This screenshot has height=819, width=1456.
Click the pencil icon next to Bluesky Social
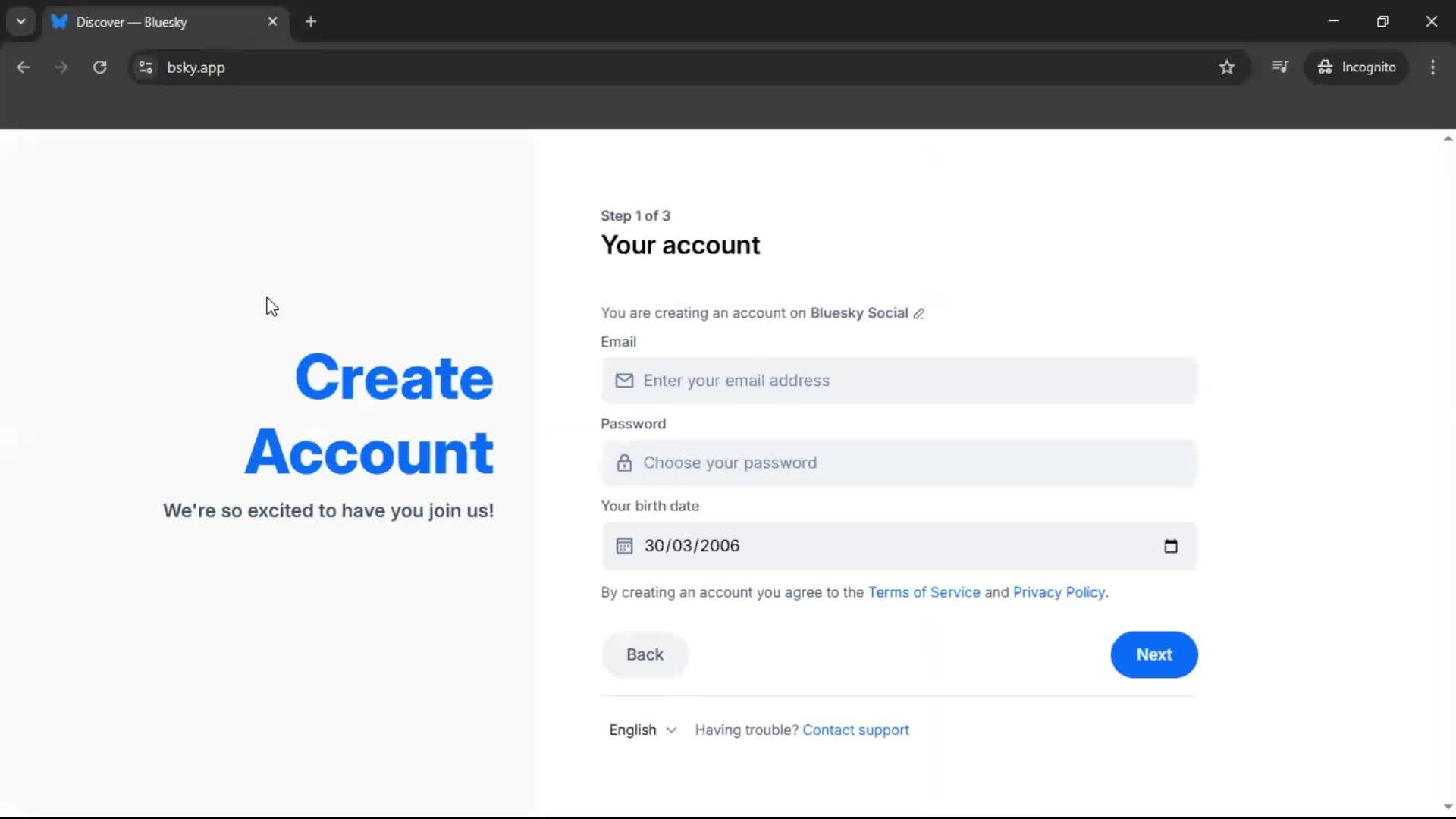(x=918, y=313)
